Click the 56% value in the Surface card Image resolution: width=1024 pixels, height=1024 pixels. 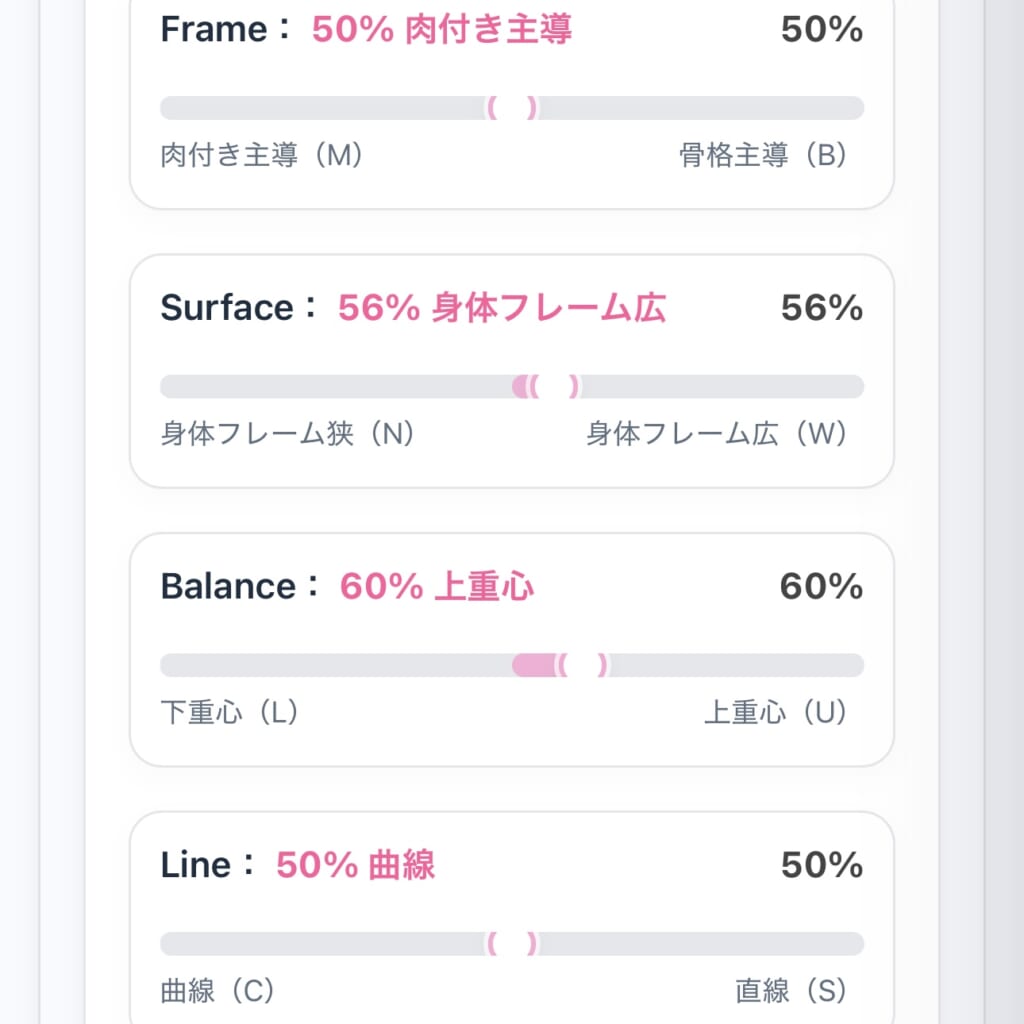[x=821, y=308]
